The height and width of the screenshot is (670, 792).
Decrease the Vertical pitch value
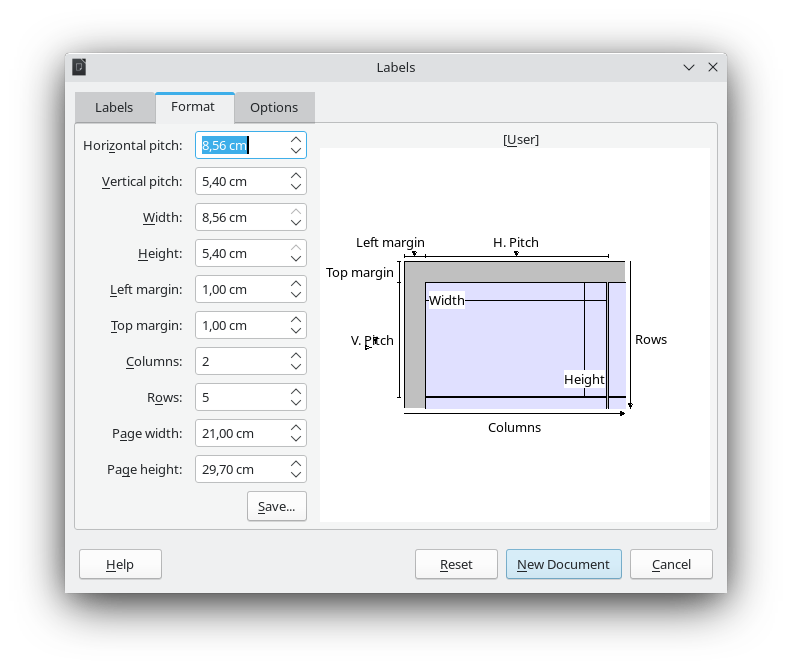pos(296,187)
